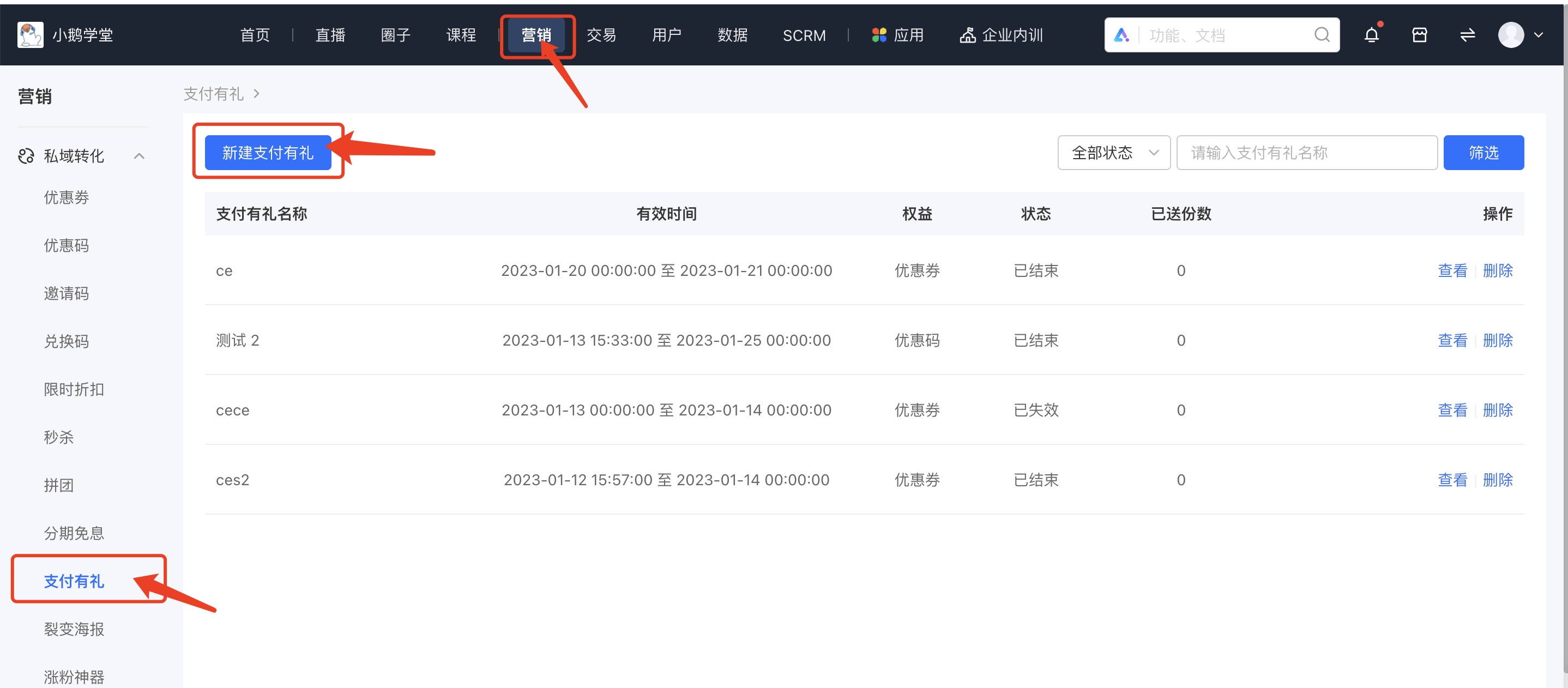Expand the account menu arrow

click(1538, 35)
